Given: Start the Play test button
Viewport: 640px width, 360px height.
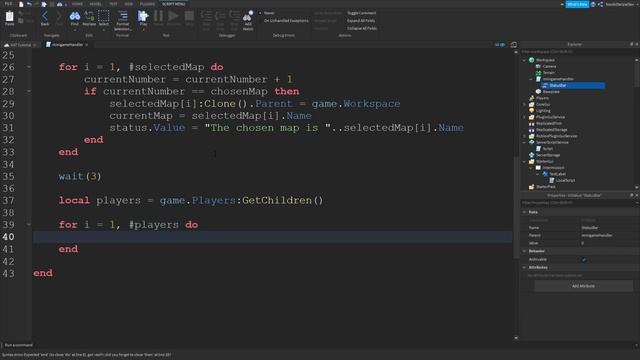Looking at the screenshot, I should (143, 17).
